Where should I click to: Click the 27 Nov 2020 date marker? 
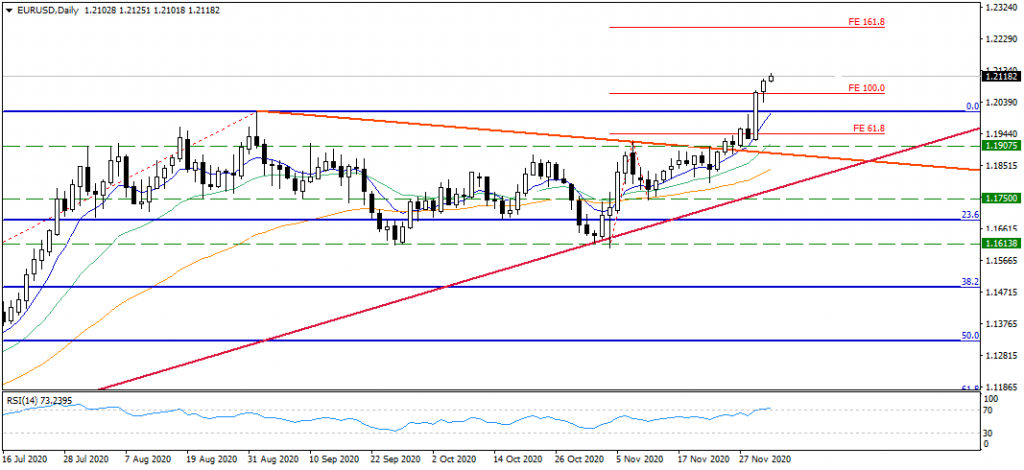[765, 460]
